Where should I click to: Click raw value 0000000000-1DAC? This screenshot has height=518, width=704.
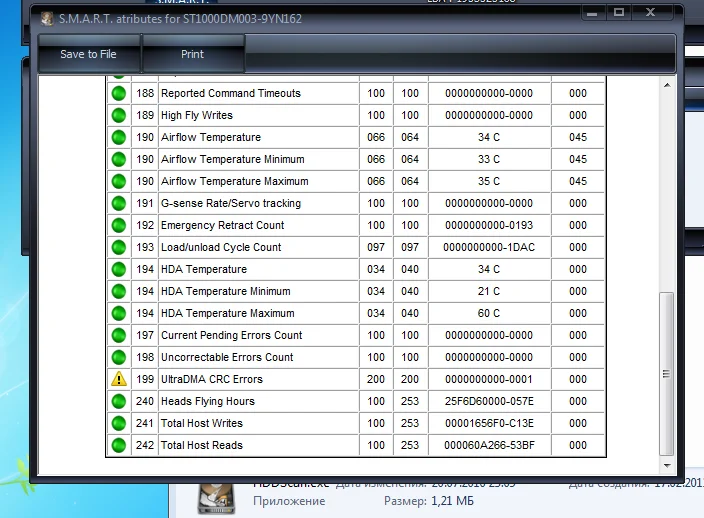[488, 247]
